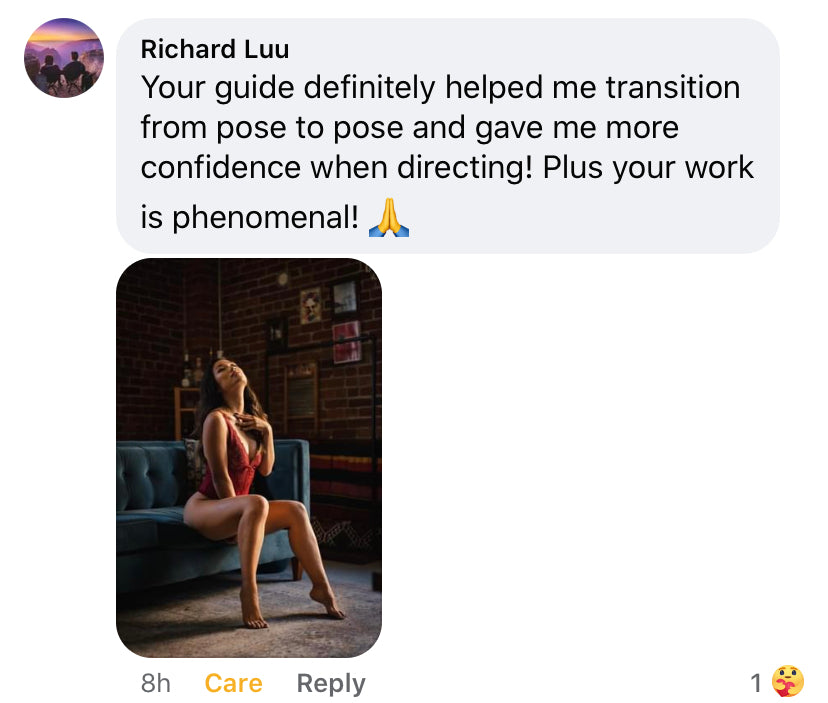Open the 8h comment timestamp
Viewport: 828px width, 703px height.
[x=156, y=683]
